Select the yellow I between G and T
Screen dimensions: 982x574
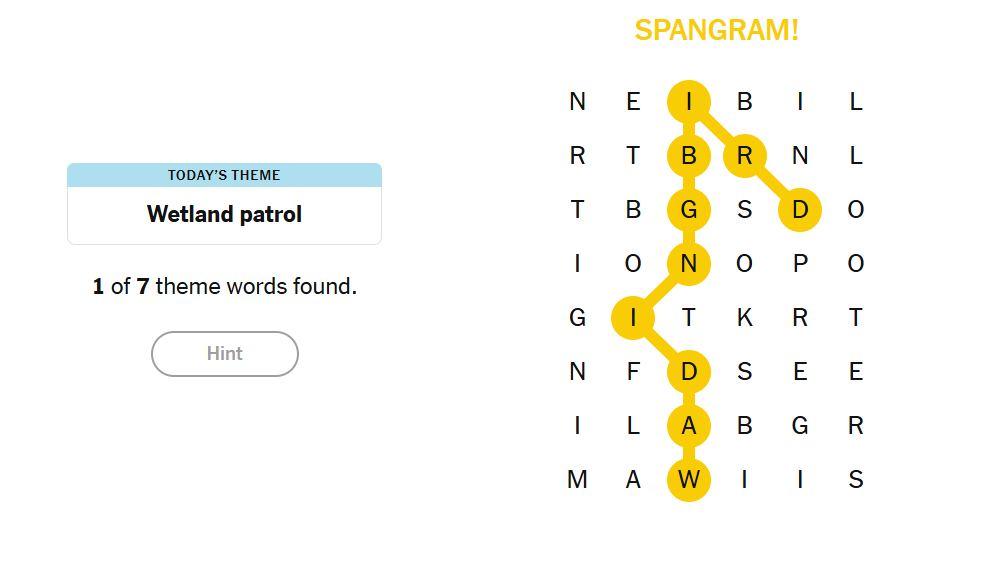pyautogui.click(x=633, y=317)
